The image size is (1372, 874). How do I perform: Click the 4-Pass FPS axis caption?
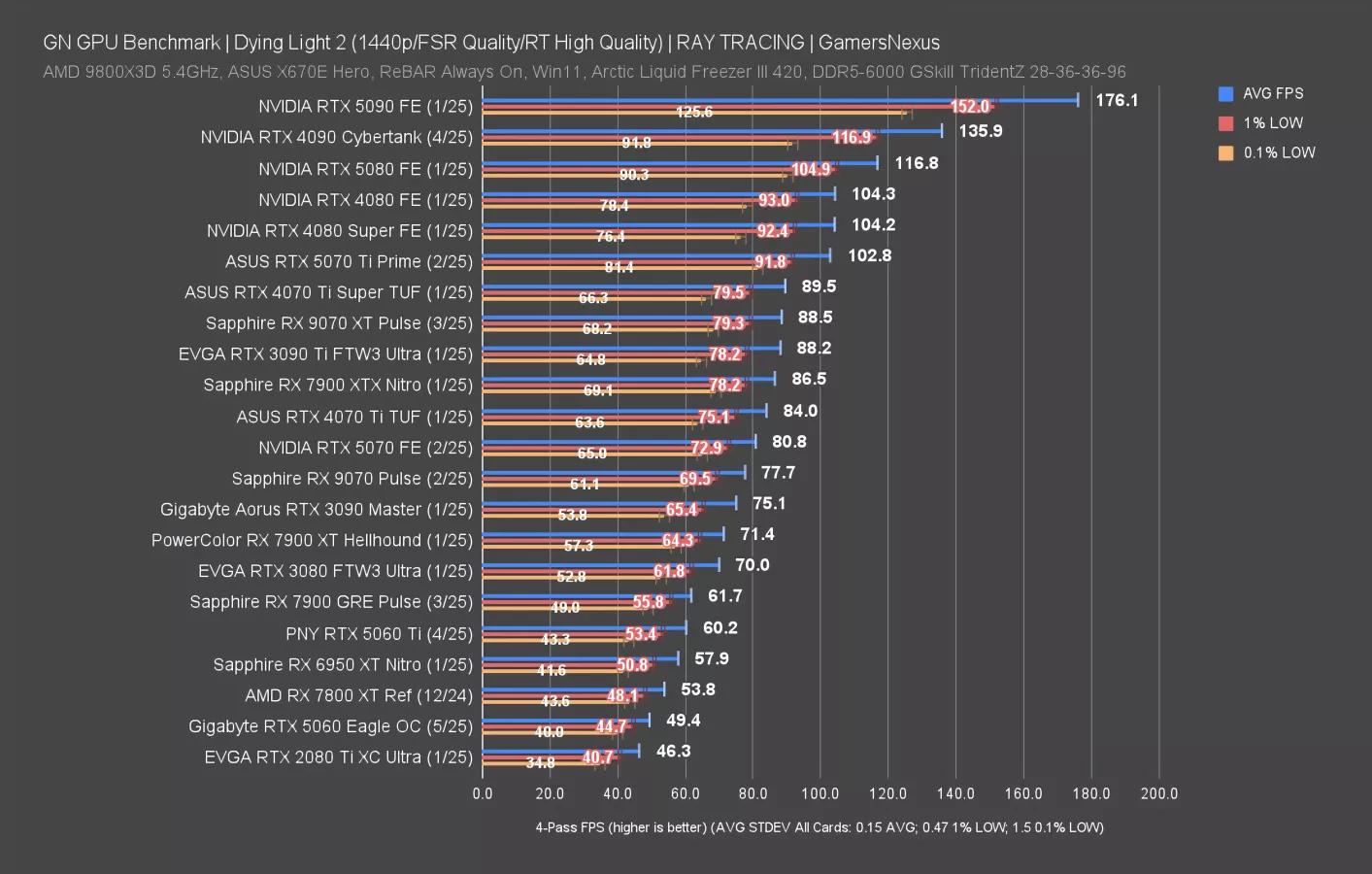click(x=819, y=826)
